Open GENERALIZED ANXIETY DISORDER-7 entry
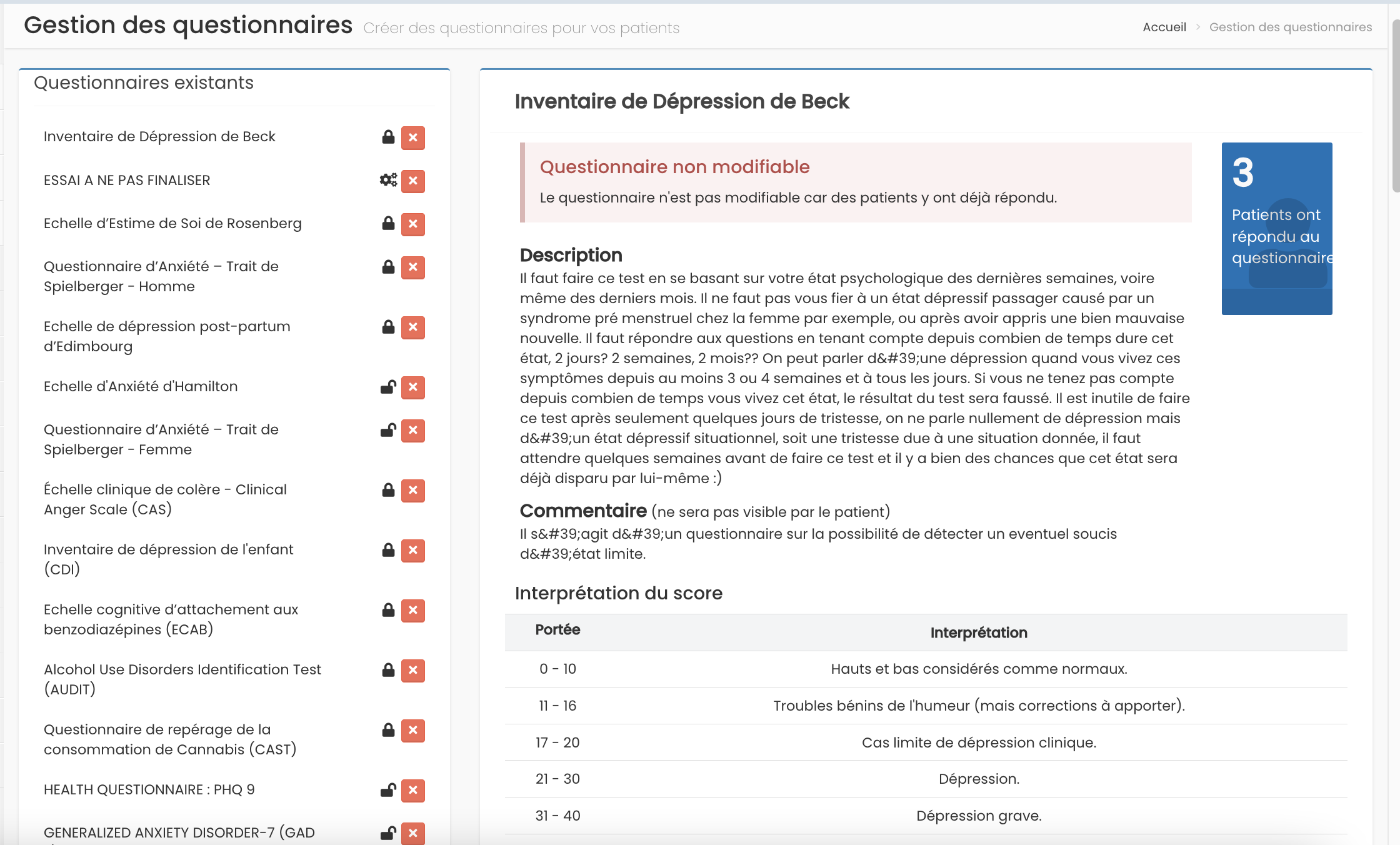Viewport: 1400px width, 845px height. 179,832
